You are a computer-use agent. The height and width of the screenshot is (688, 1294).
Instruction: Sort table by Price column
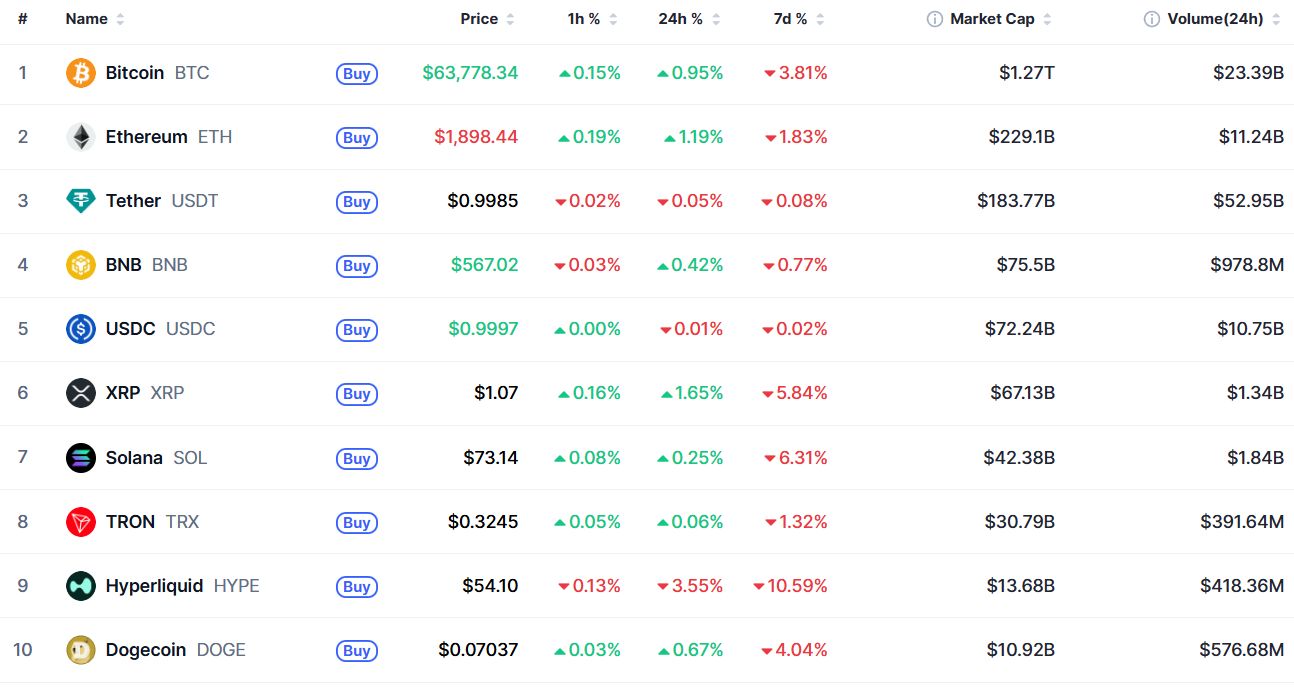(x=488, y=19)
